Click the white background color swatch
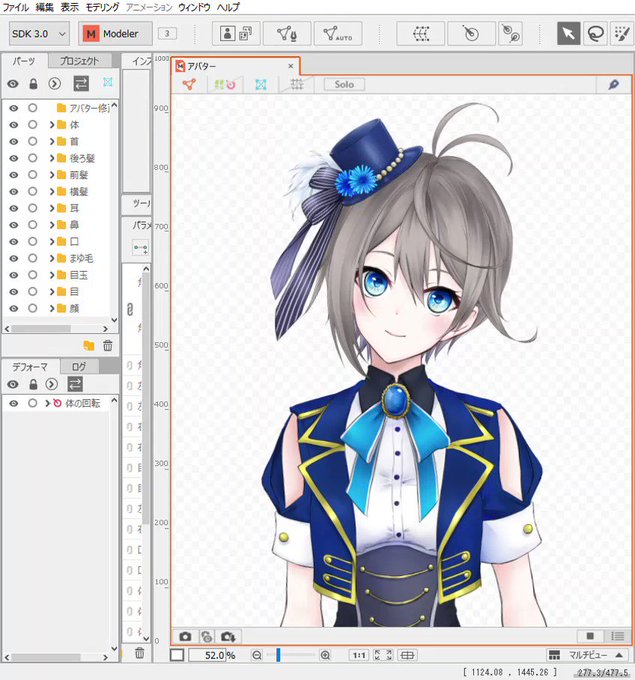Viewport: 635px width, 680px height. point(177,655)
